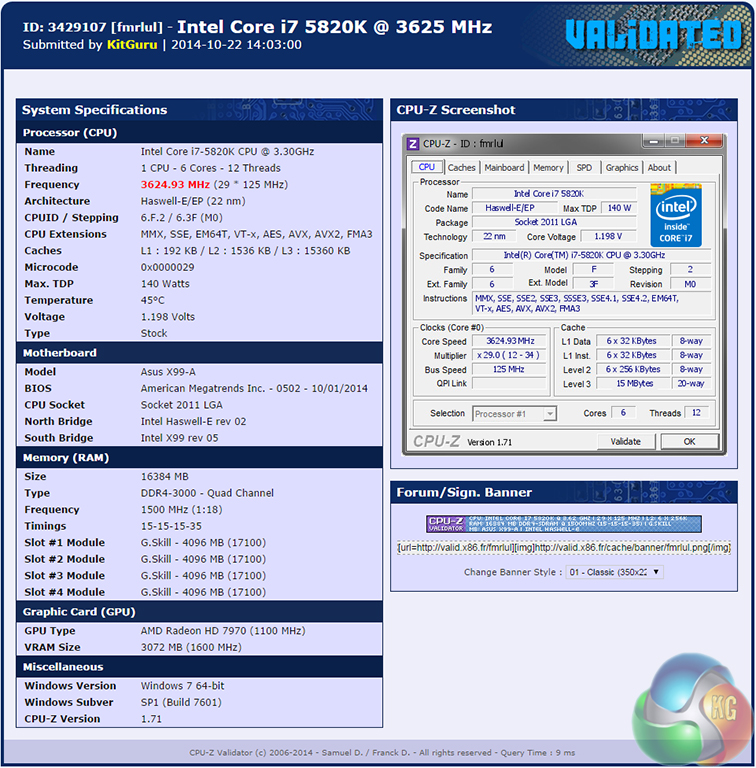Screen dimensions: 756x768
Task: Click the CPU-Z Validator signature banner image
Action: pyautogui.click(x=564, y=524)
